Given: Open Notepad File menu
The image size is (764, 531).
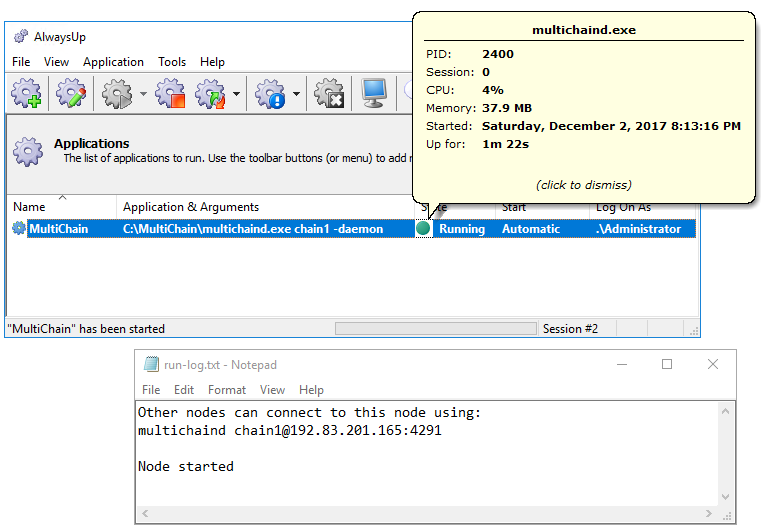Looking at the screenshot, I should click(151, 390).
